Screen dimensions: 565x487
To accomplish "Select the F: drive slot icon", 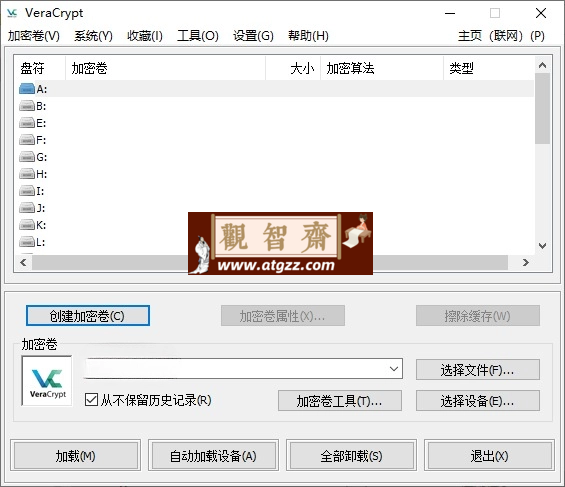I will (x=27, y=140).
